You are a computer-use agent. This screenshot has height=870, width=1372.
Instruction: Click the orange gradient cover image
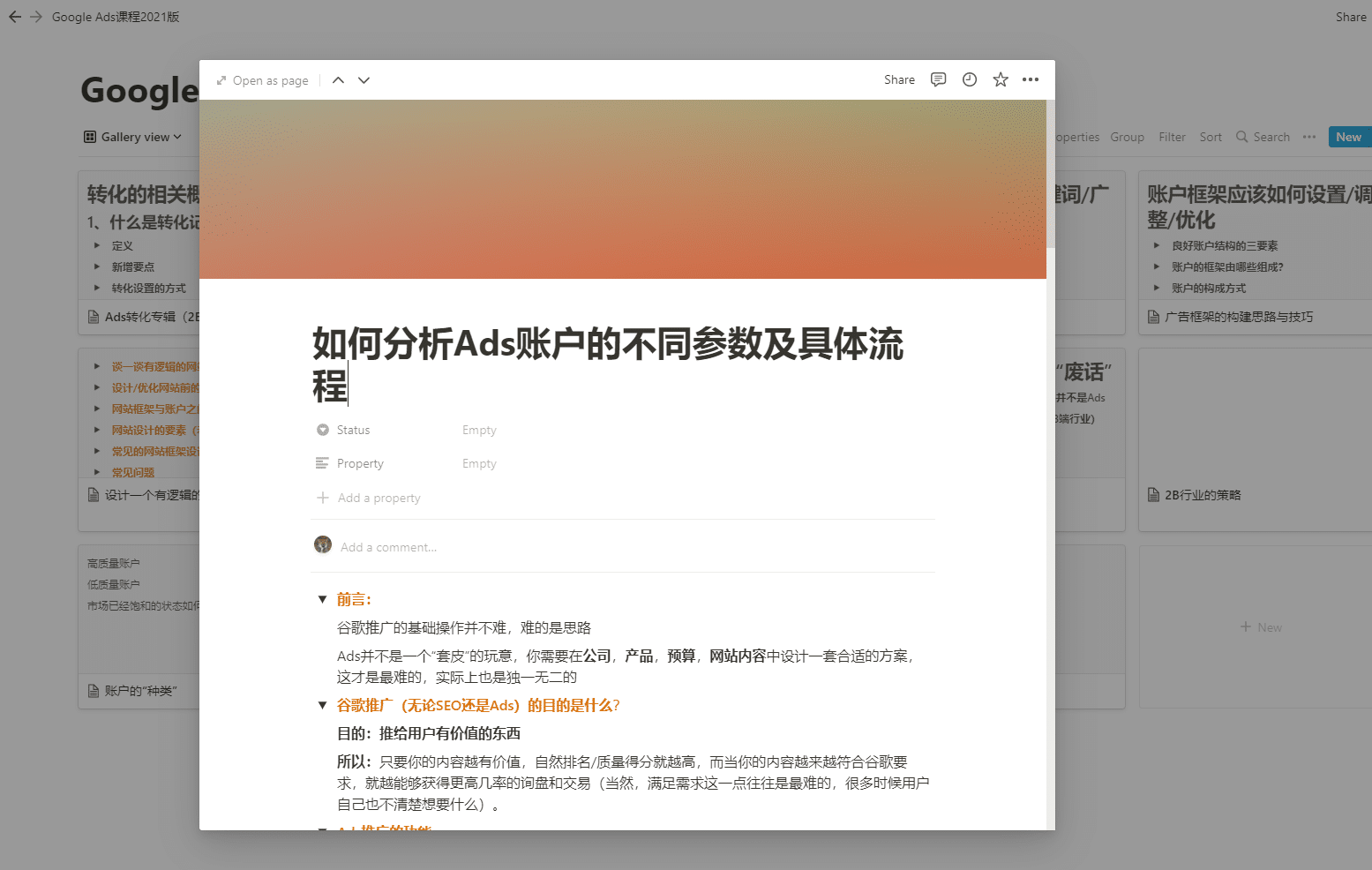click(x=623, y=189)
